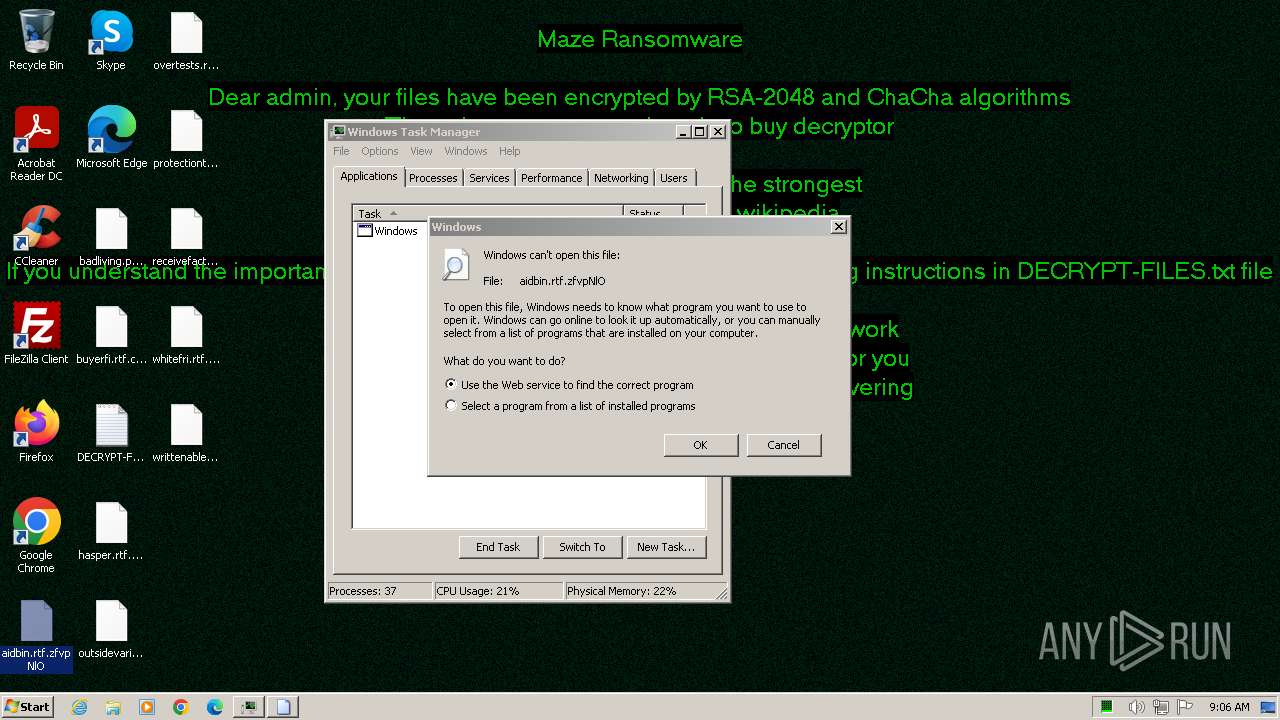The image size is (1280, 720).
Task: Click the Start button
Action: [x=27, y=707]
